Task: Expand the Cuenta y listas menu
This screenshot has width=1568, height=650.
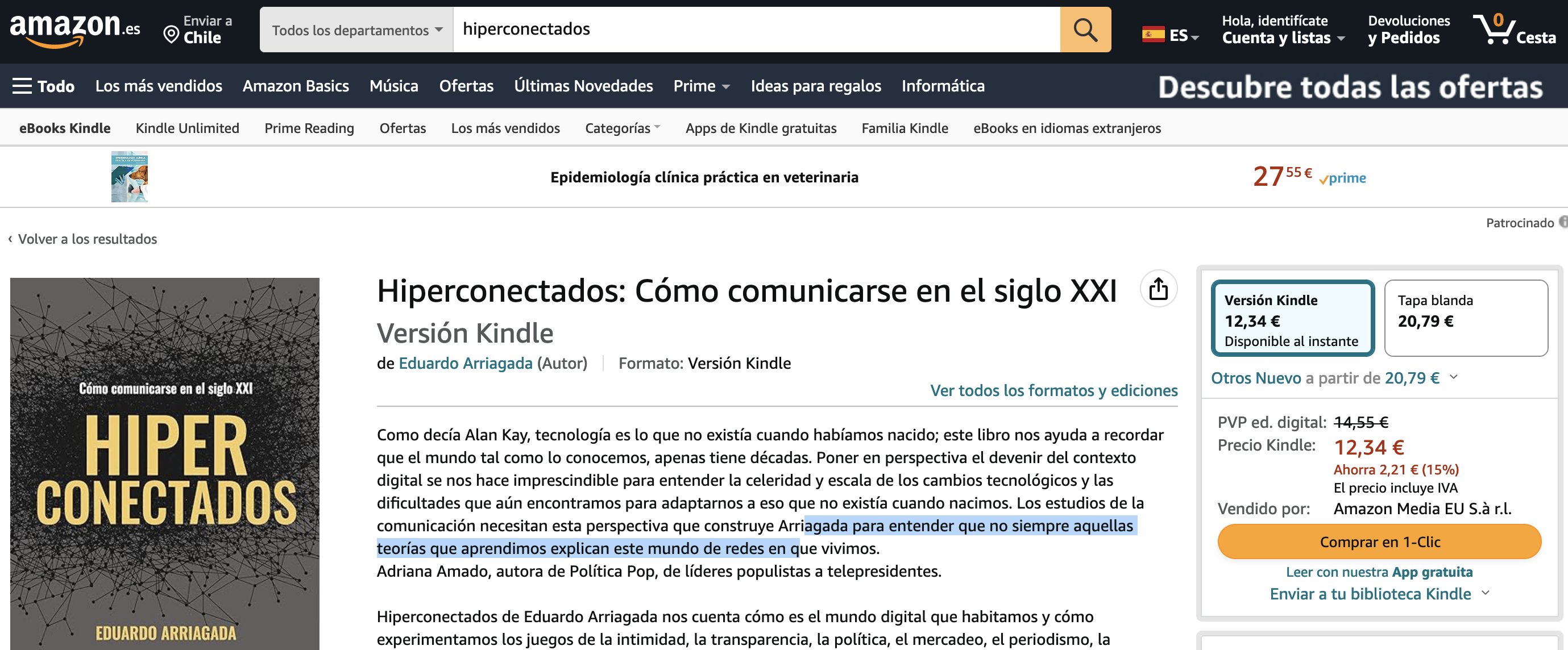Action: (x=1283, y=29)
